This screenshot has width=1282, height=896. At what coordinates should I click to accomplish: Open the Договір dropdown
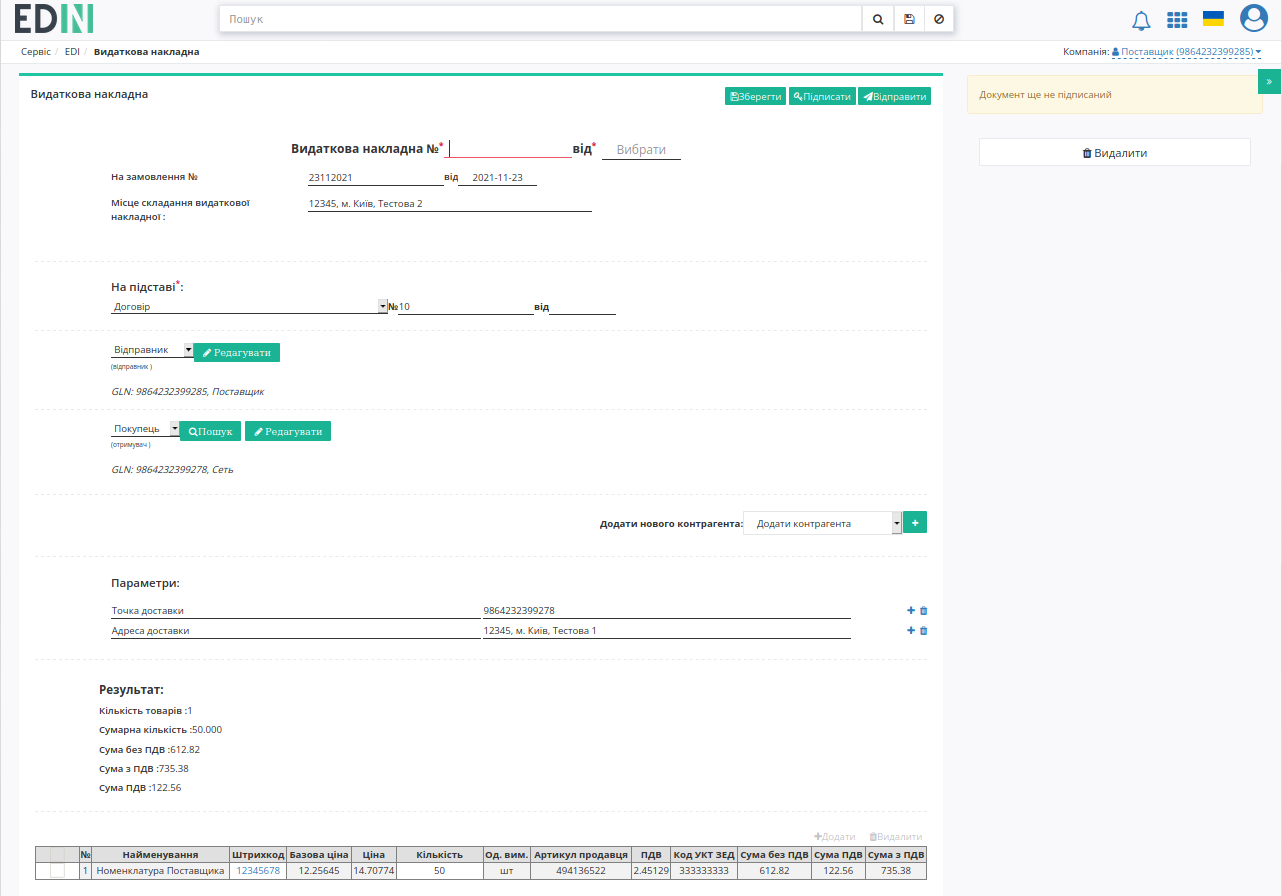pos(249,306)
